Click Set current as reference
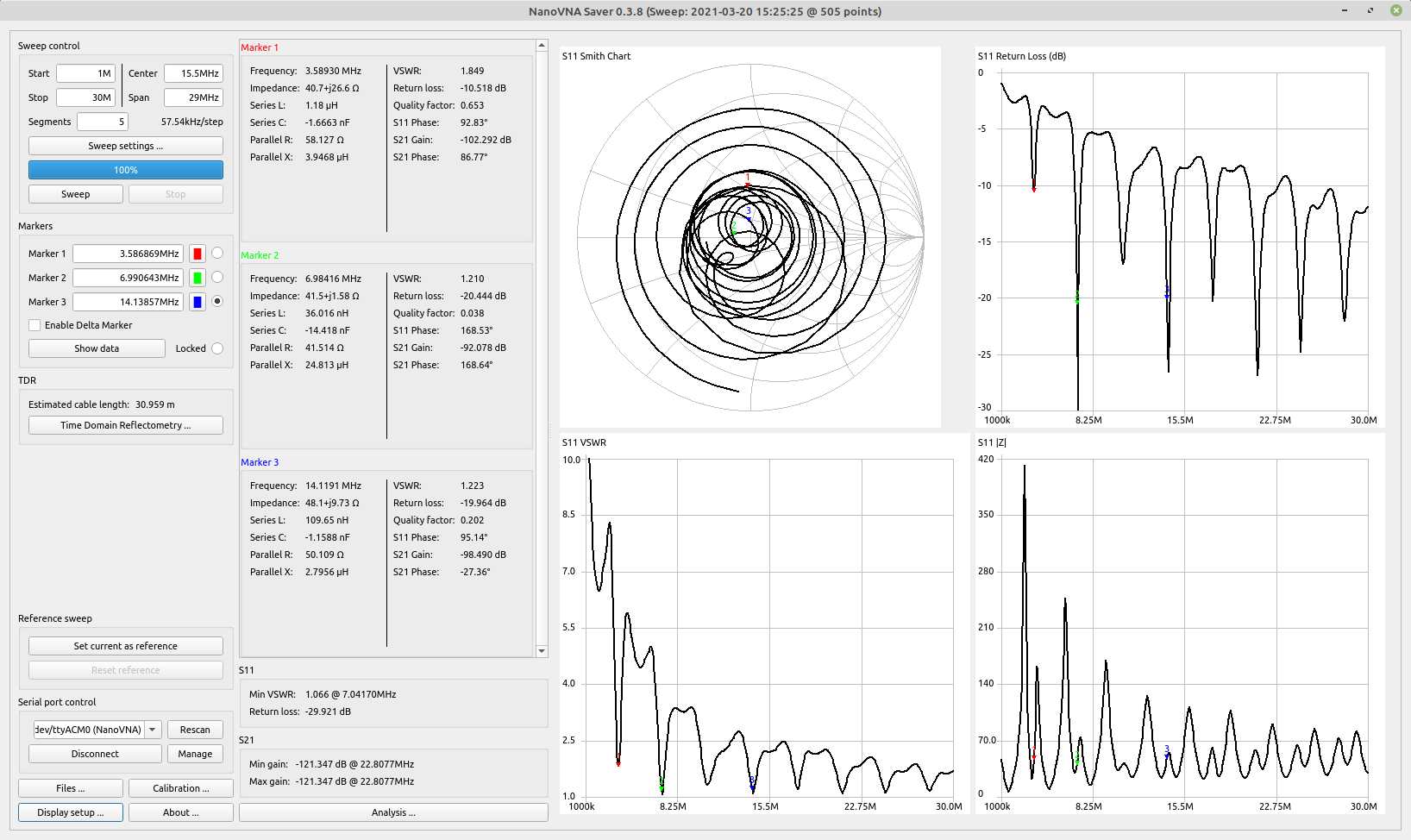Image resolution: width=1411 pixels, height=840 pixels. point(126,646)
